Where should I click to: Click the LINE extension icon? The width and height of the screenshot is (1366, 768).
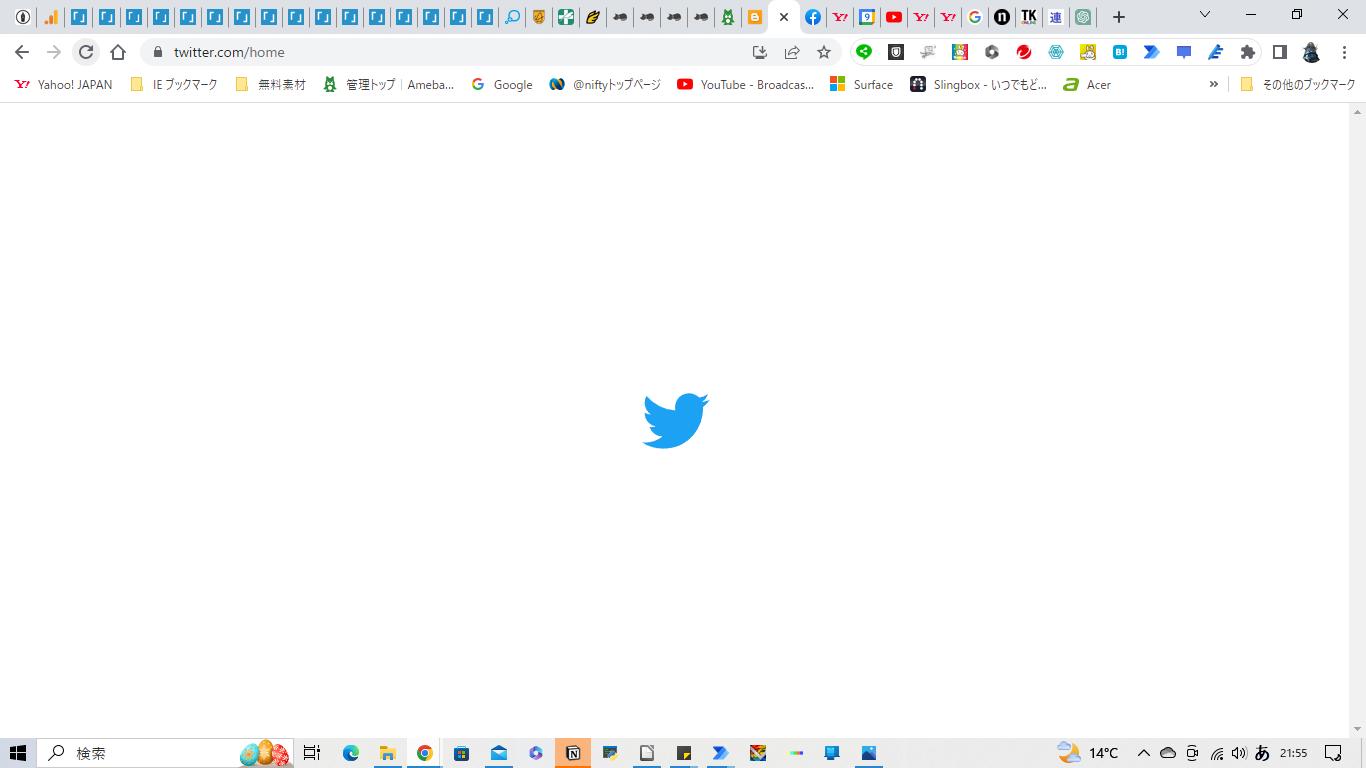(864, 52)
